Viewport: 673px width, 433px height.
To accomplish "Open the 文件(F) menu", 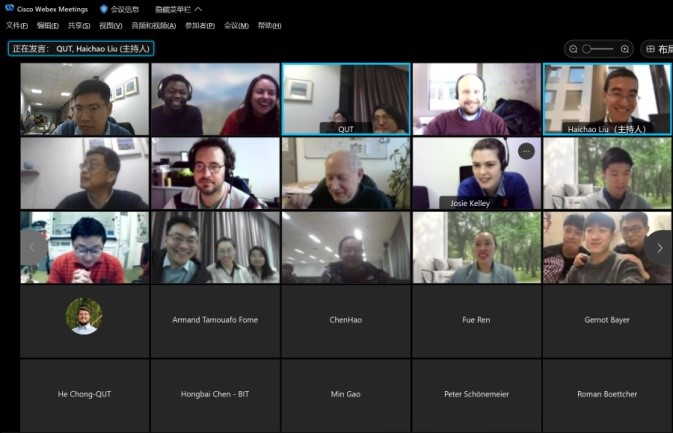I will [17, 25].
